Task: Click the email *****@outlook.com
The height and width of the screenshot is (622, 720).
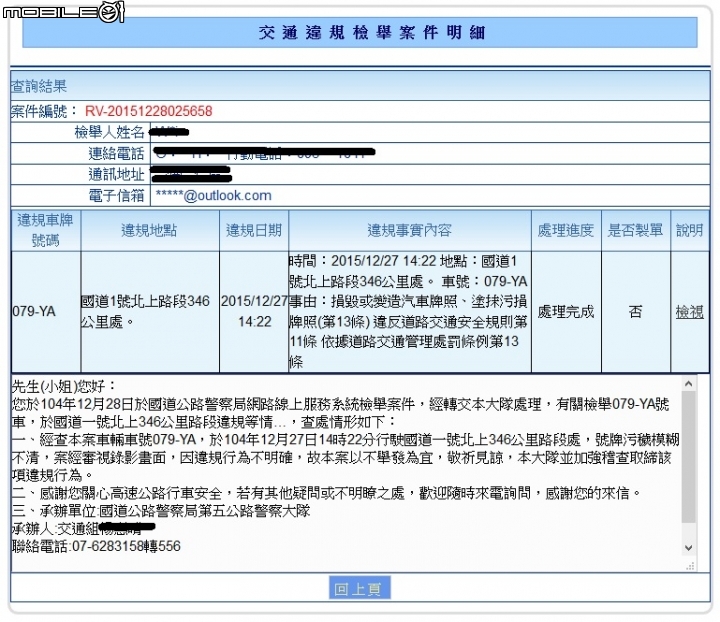Action: coord(214,196)
